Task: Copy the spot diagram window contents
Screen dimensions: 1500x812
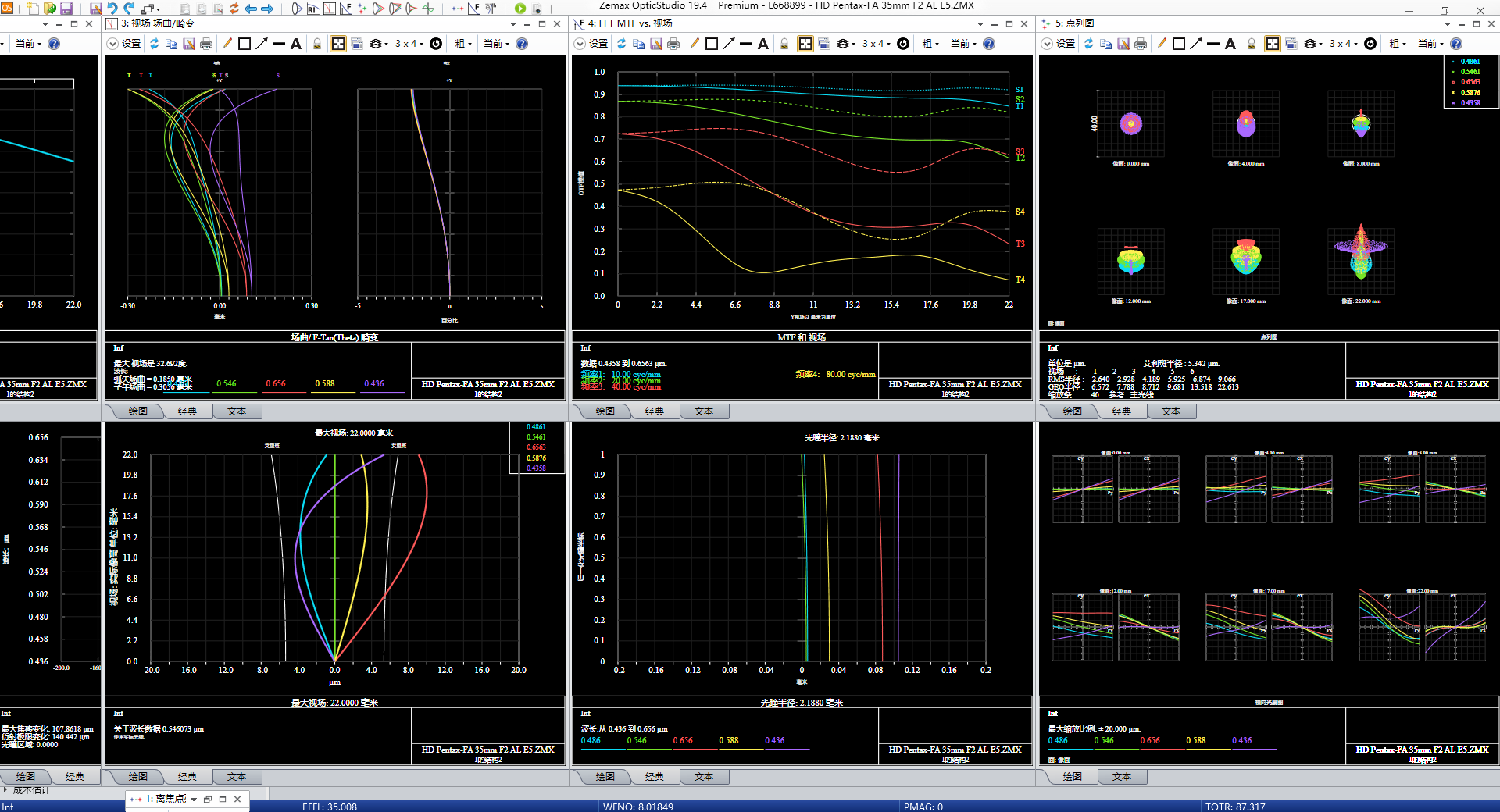Action: click(1106, 44)
